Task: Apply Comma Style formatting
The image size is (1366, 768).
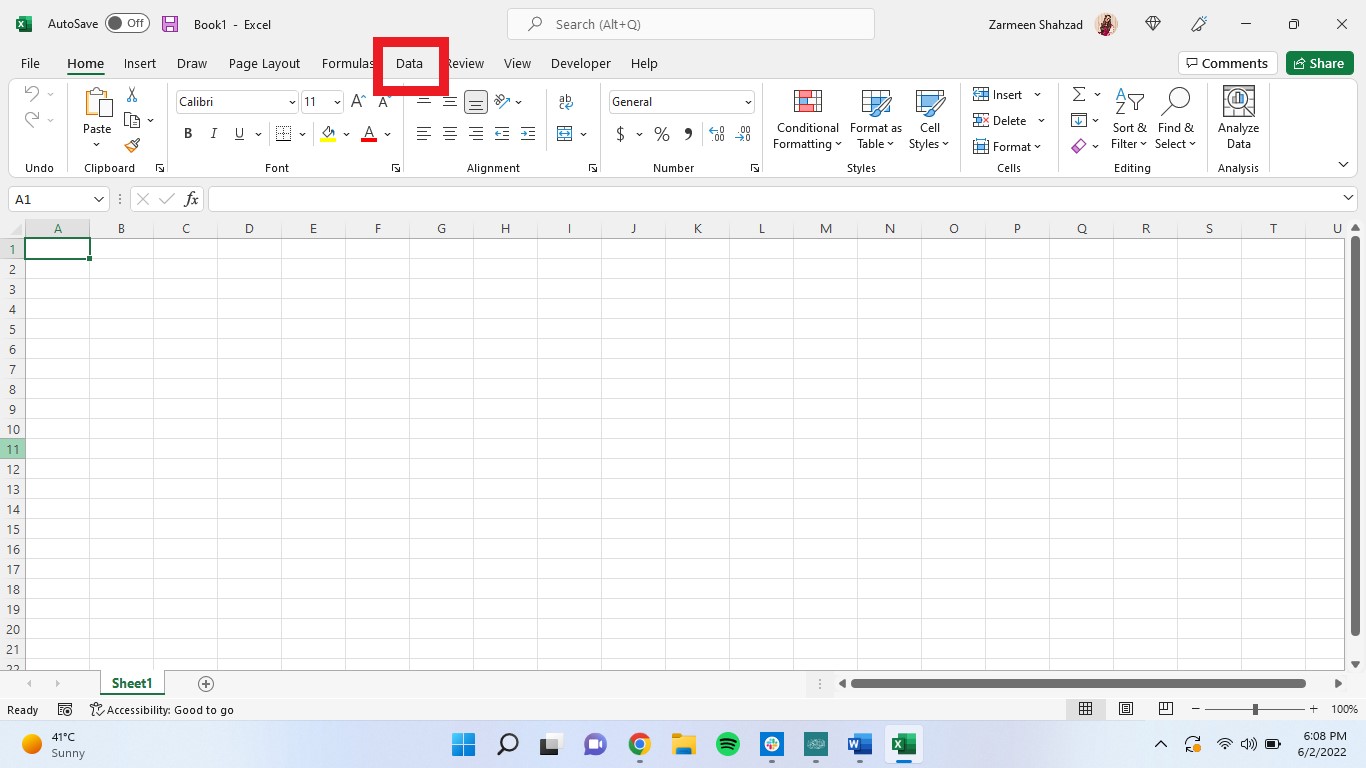Action: tap(687, 133)
